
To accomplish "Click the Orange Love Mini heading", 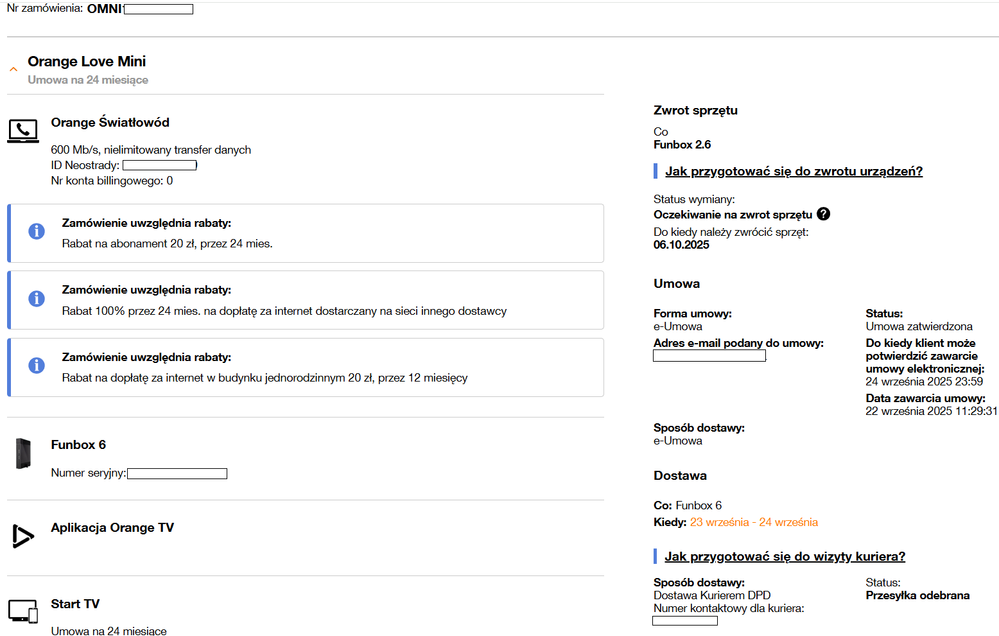I will [x=87, y=62].
